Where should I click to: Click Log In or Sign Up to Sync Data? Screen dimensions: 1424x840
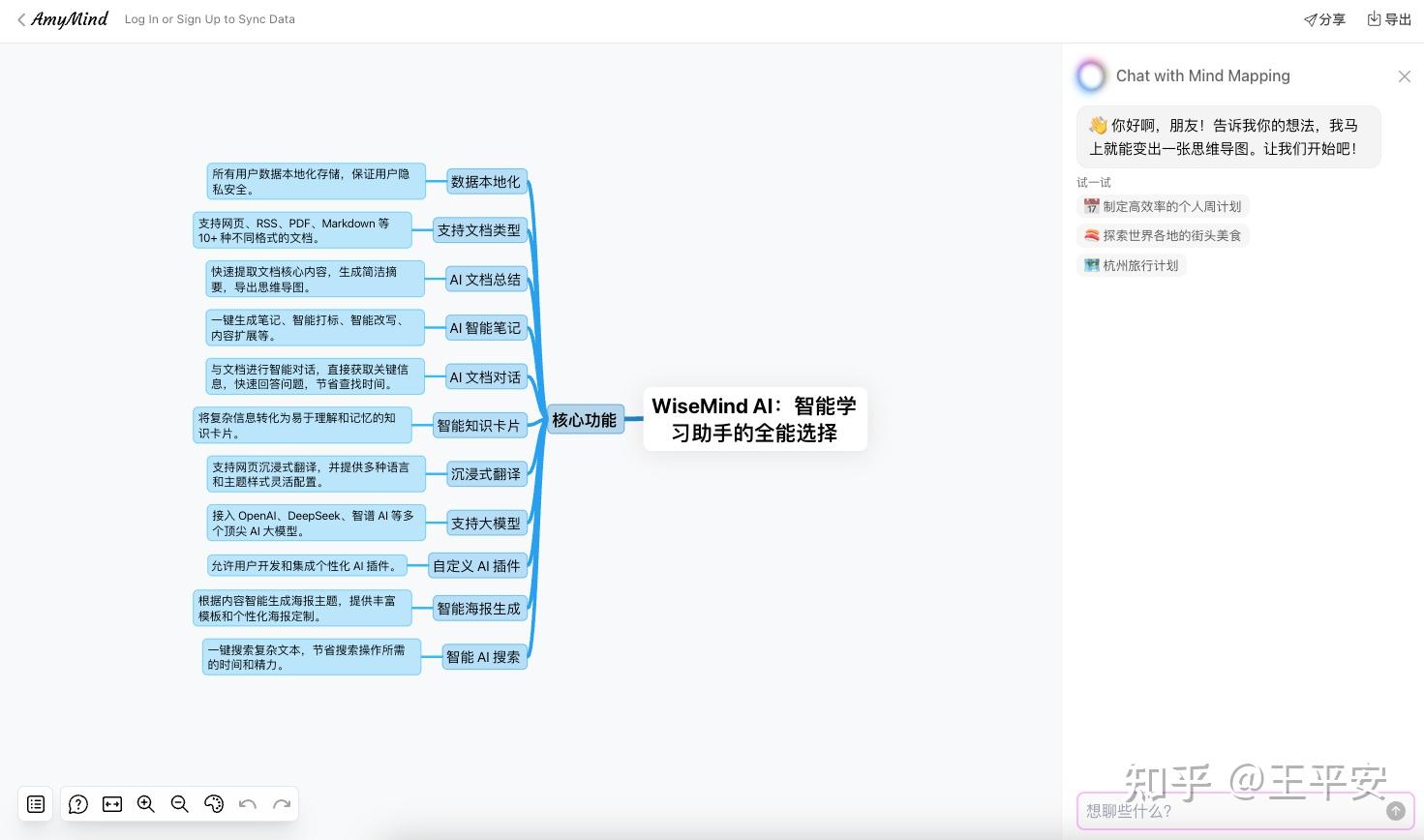coord(209,19)
